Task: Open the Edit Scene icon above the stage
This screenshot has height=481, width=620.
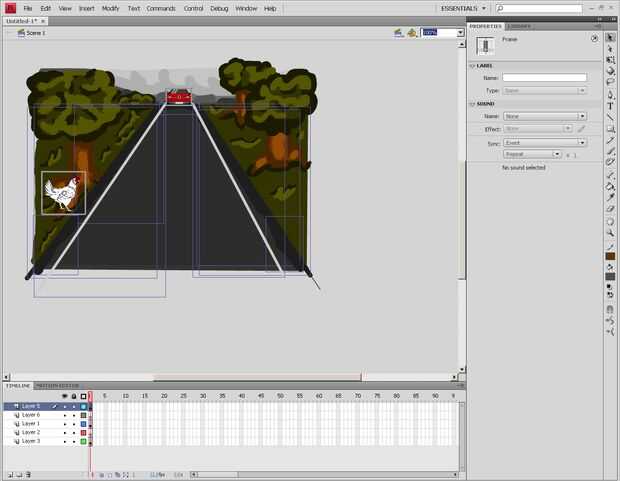Action: [x=399, y=33]
